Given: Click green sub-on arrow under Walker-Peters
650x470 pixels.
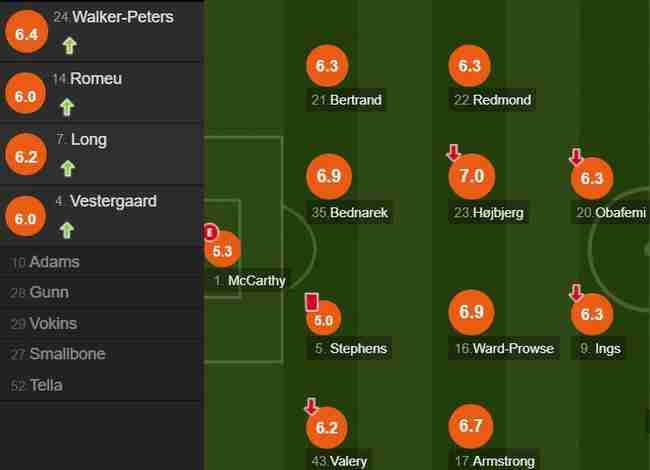Looking at the screenshot, I should coord(70,46).
